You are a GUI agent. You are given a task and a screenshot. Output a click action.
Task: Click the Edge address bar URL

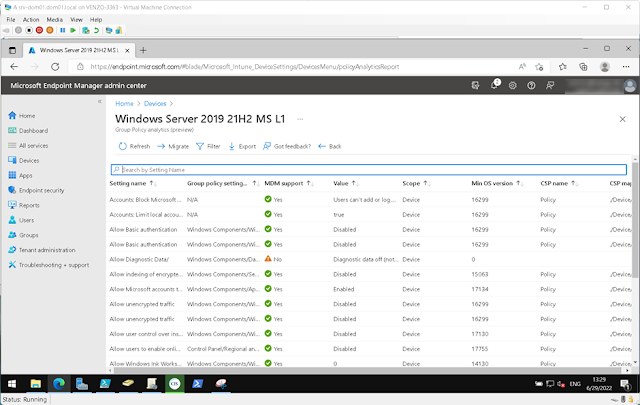click(244, 67)
